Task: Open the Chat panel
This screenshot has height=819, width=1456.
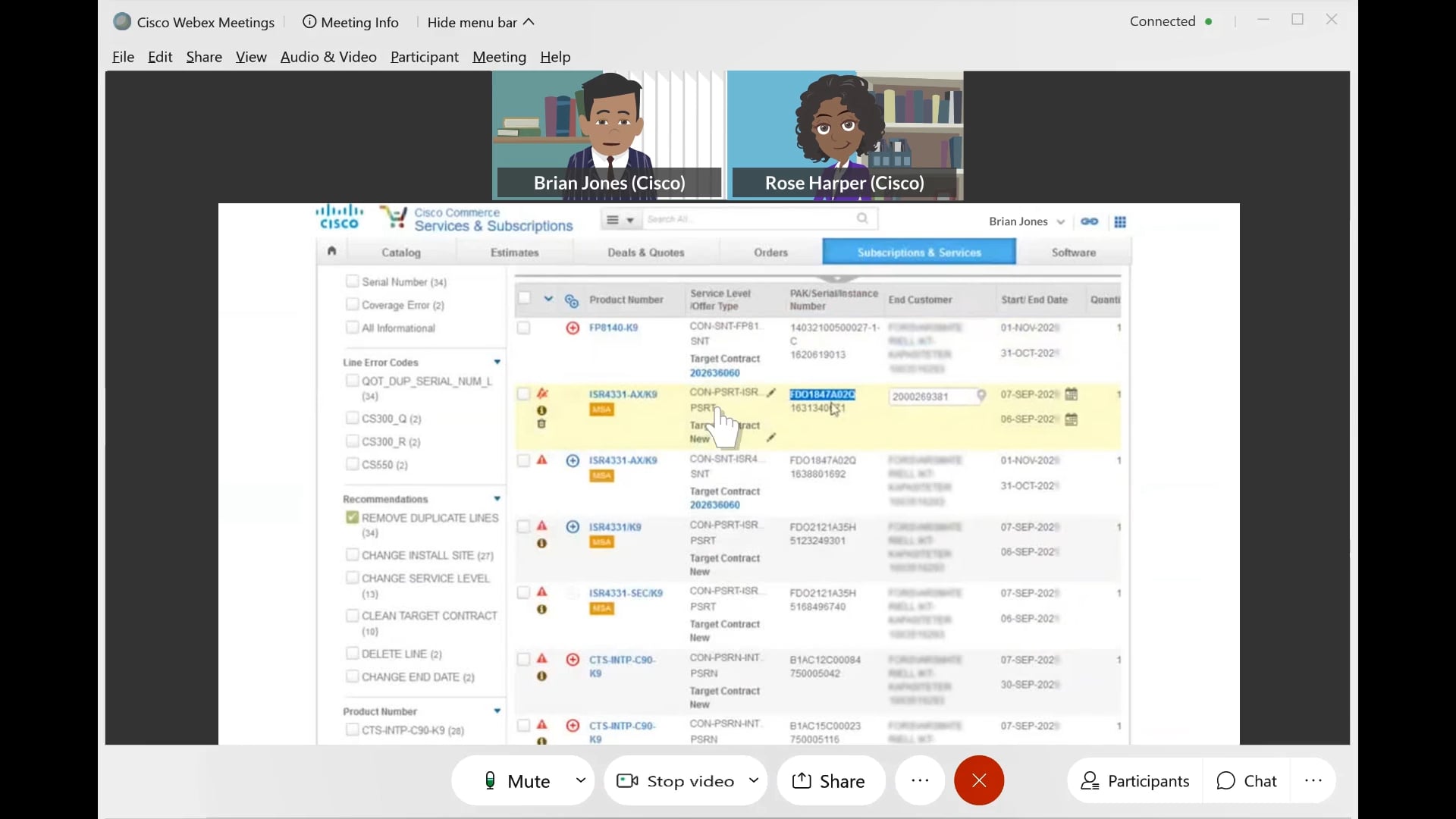Action: pos(1247,781)
